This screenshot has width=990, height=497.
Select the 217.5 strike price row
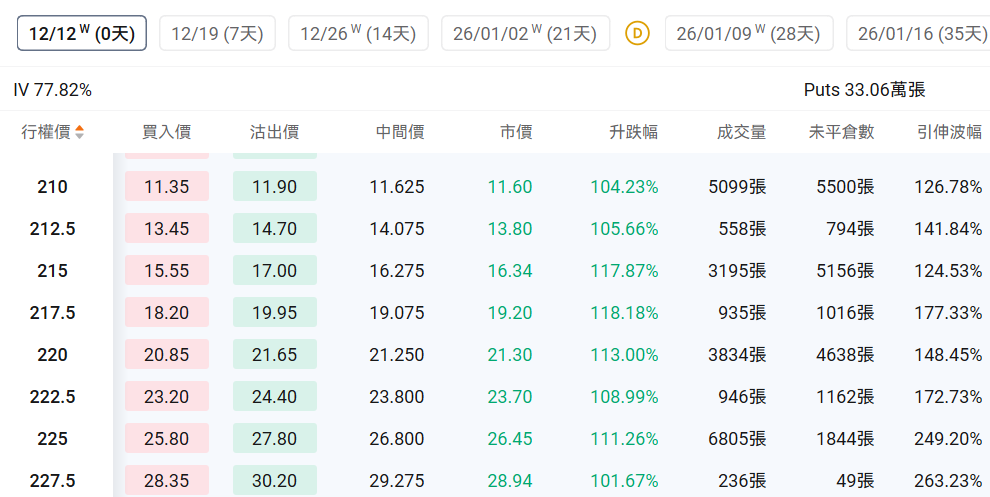click(x=52, y=313)
